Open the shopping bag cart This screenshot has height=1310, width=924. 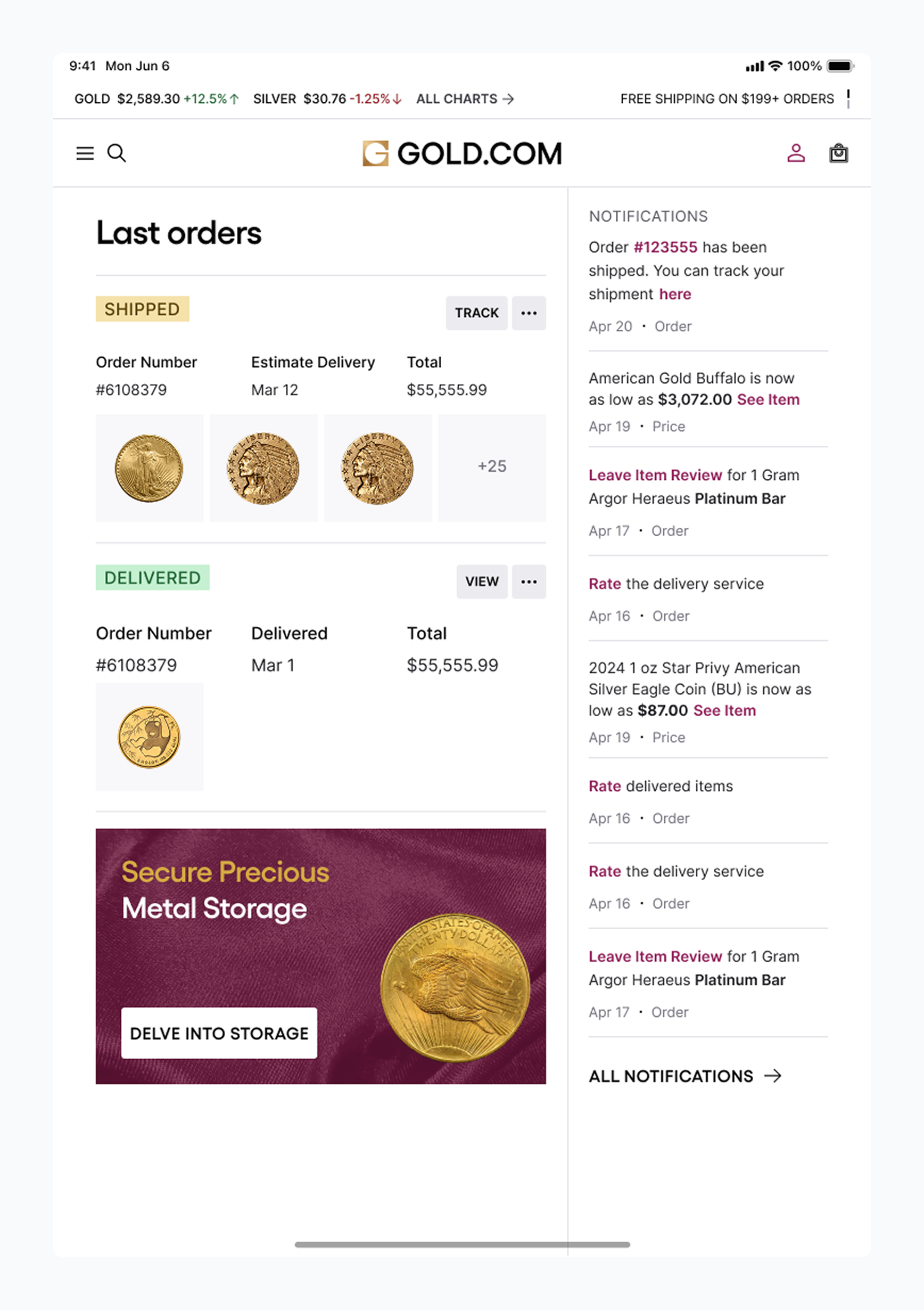(838, 153)
